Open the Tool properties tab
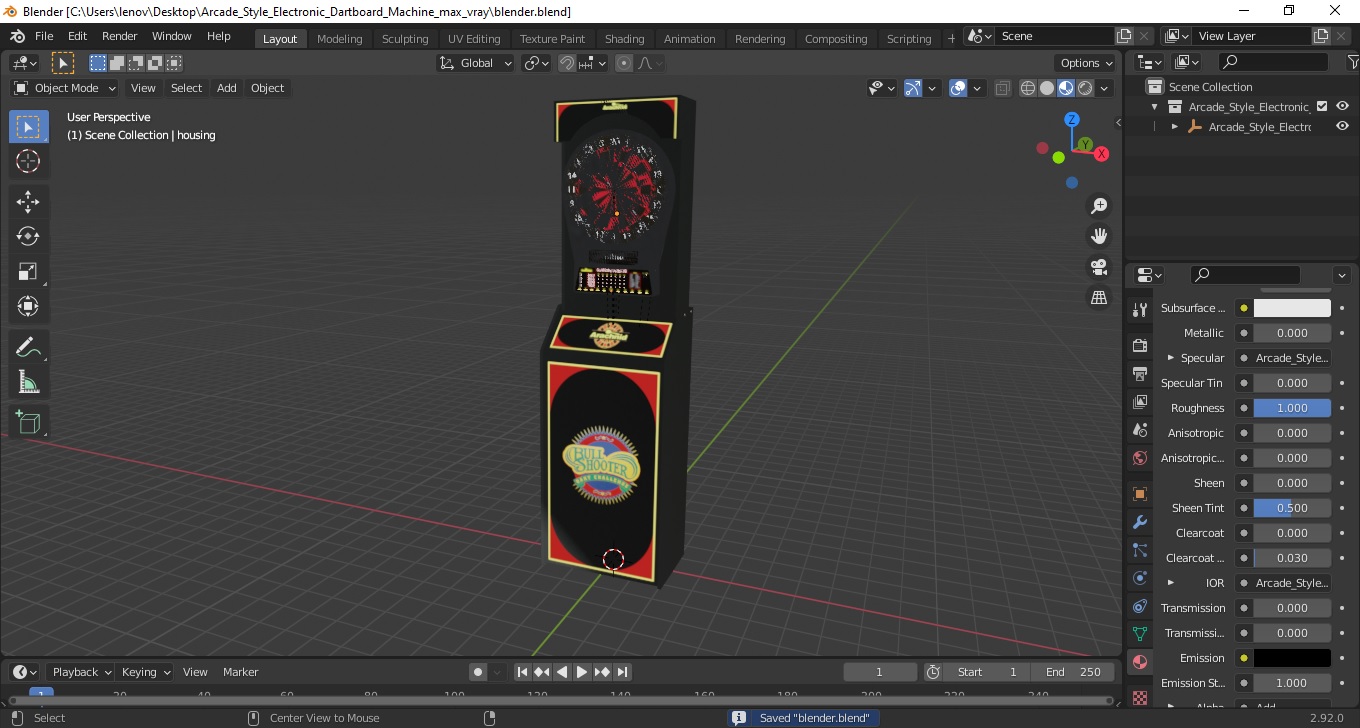The image size is (1360, 728). click(x=1139, y=310)
